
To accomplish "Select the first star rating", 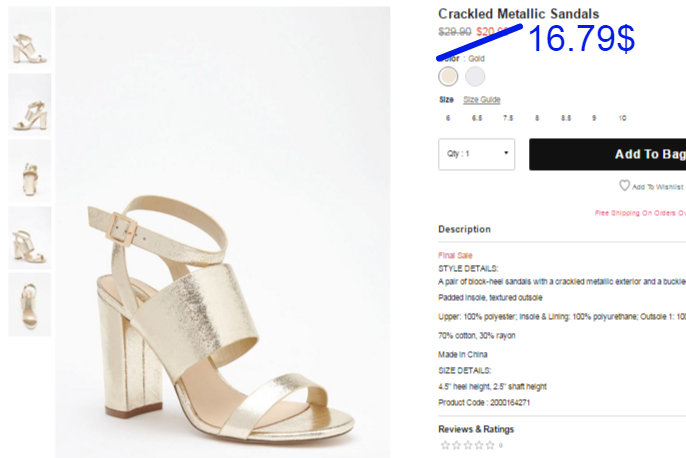I will coord(445,445).
